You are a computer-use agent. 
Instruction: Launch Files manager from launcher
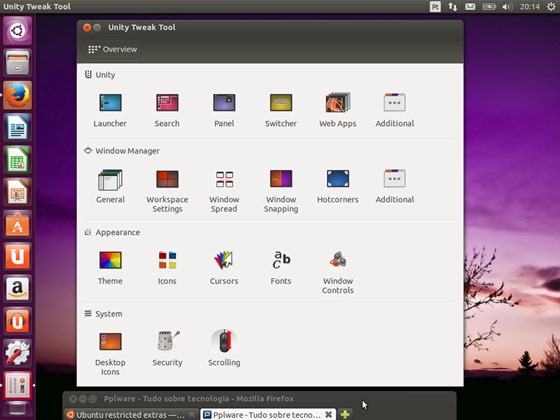coord(17,63)
